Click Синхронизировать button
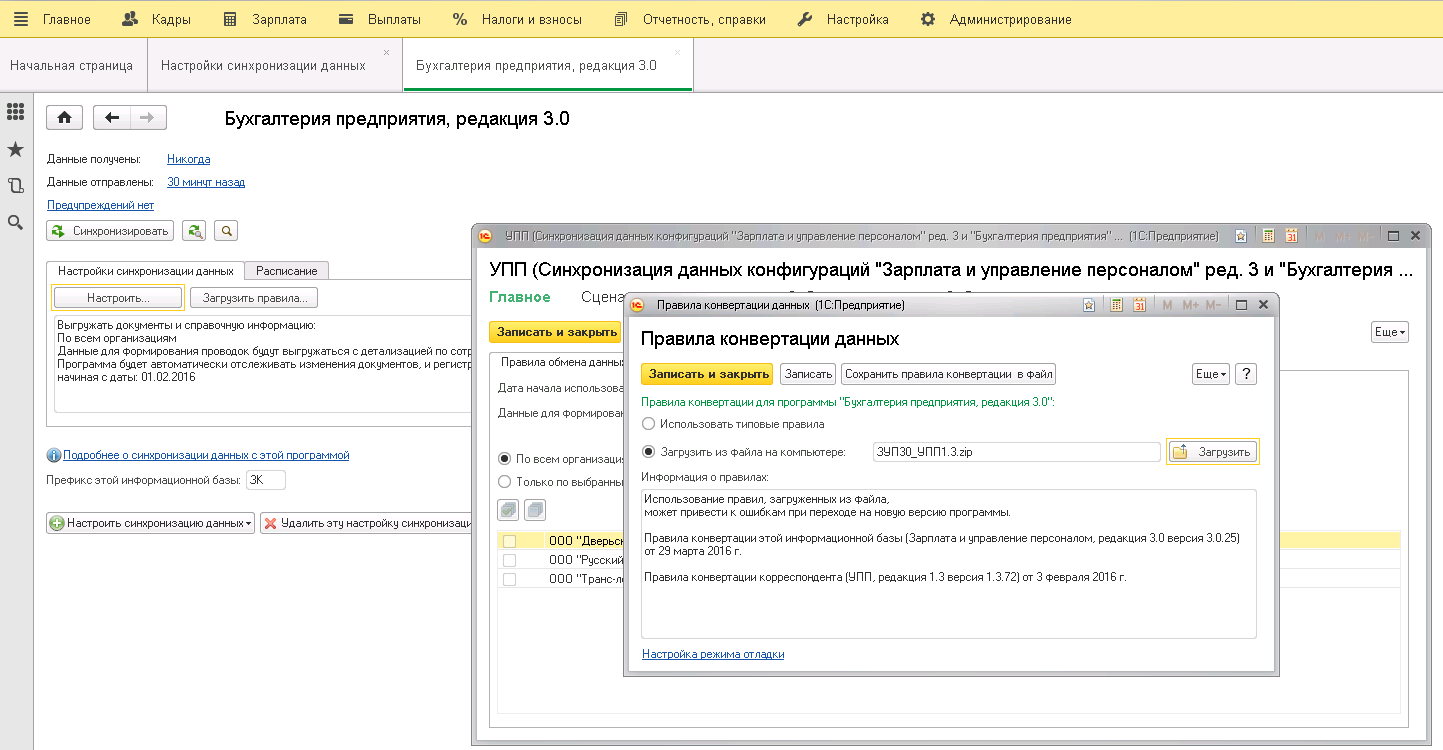This screenshot has width=1443, height=750. 110,231
